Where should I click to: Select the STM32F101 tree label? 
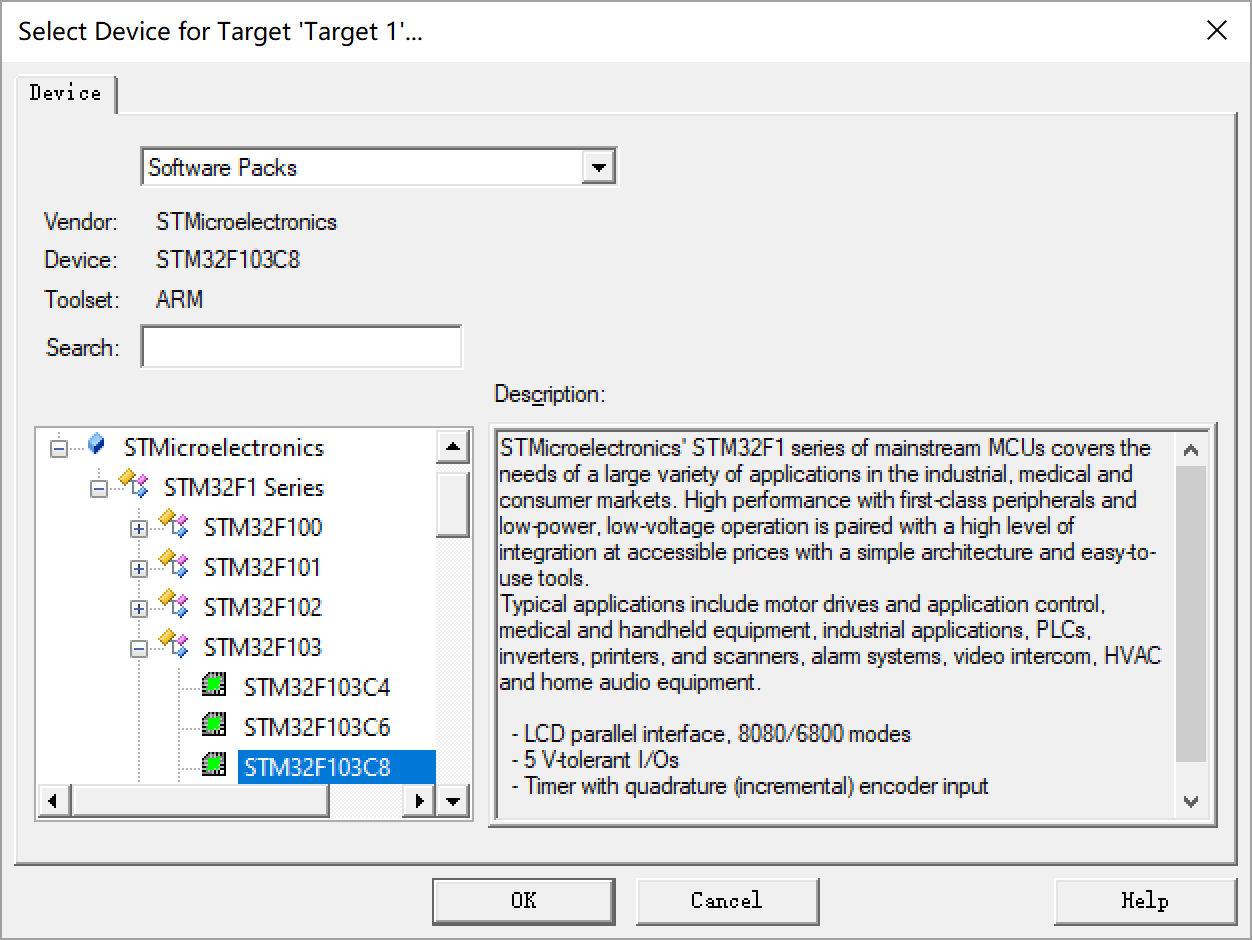click(263, 567)
